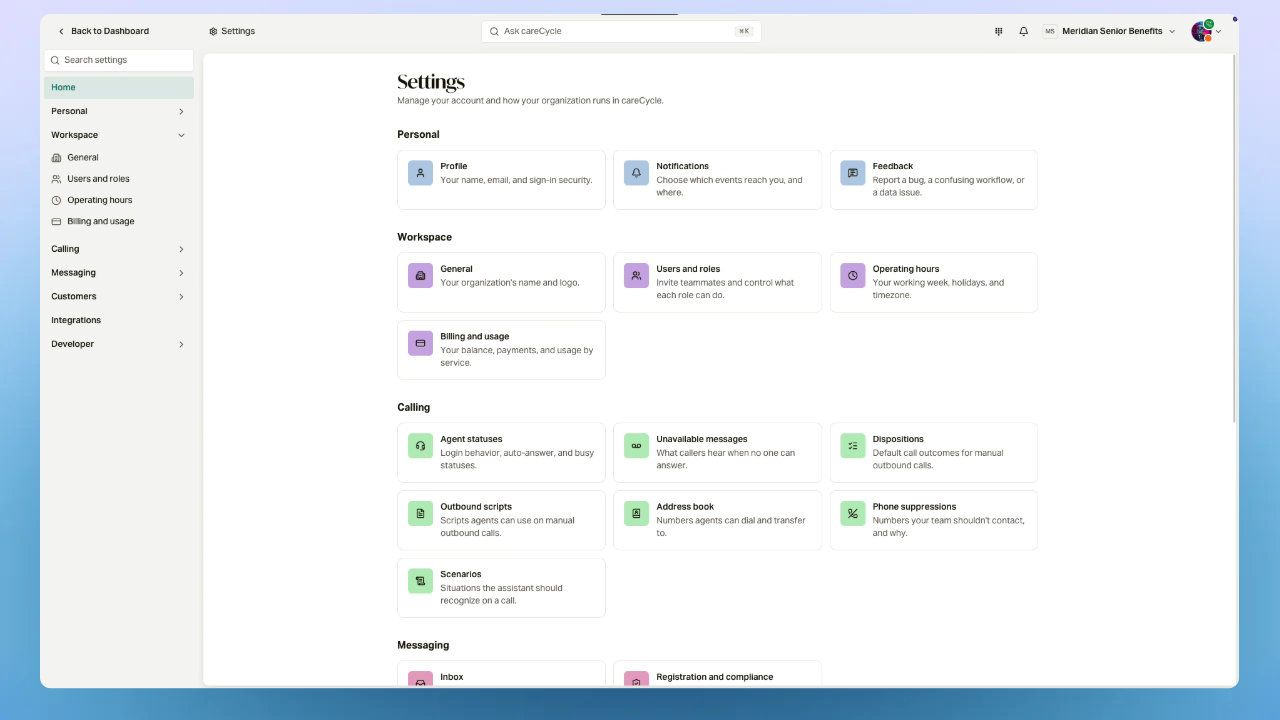
Task: Click the Operating hours card's clock icon
Action: tap(853, 275)
